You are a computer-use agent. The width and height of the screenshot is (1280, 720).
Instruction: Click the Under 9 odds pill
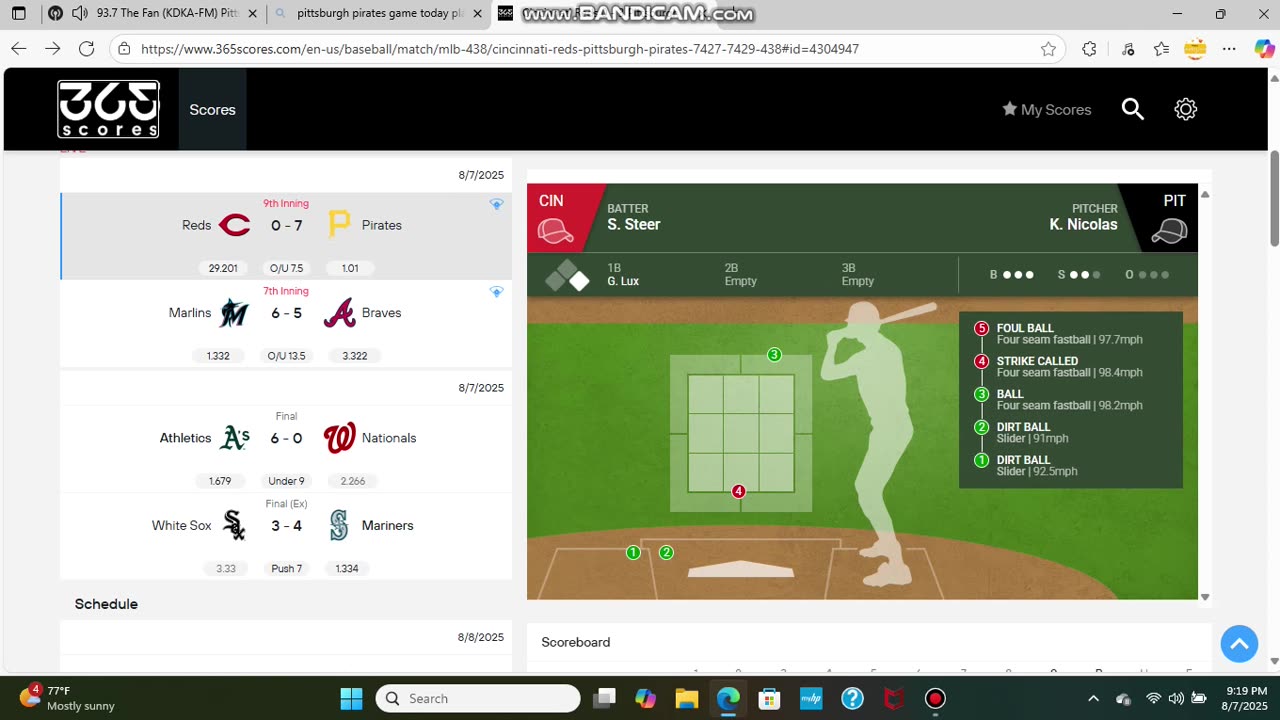[x=286, y=481]
